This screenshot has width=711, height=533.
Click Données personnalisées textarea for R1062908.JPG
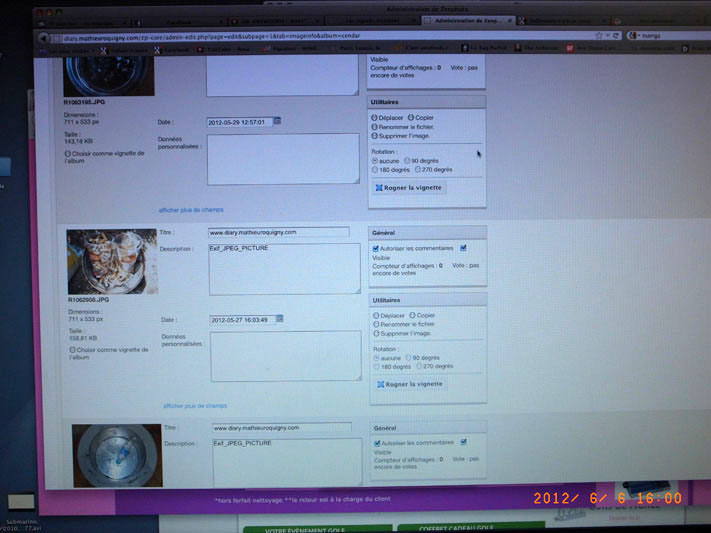tap(286, 356)
